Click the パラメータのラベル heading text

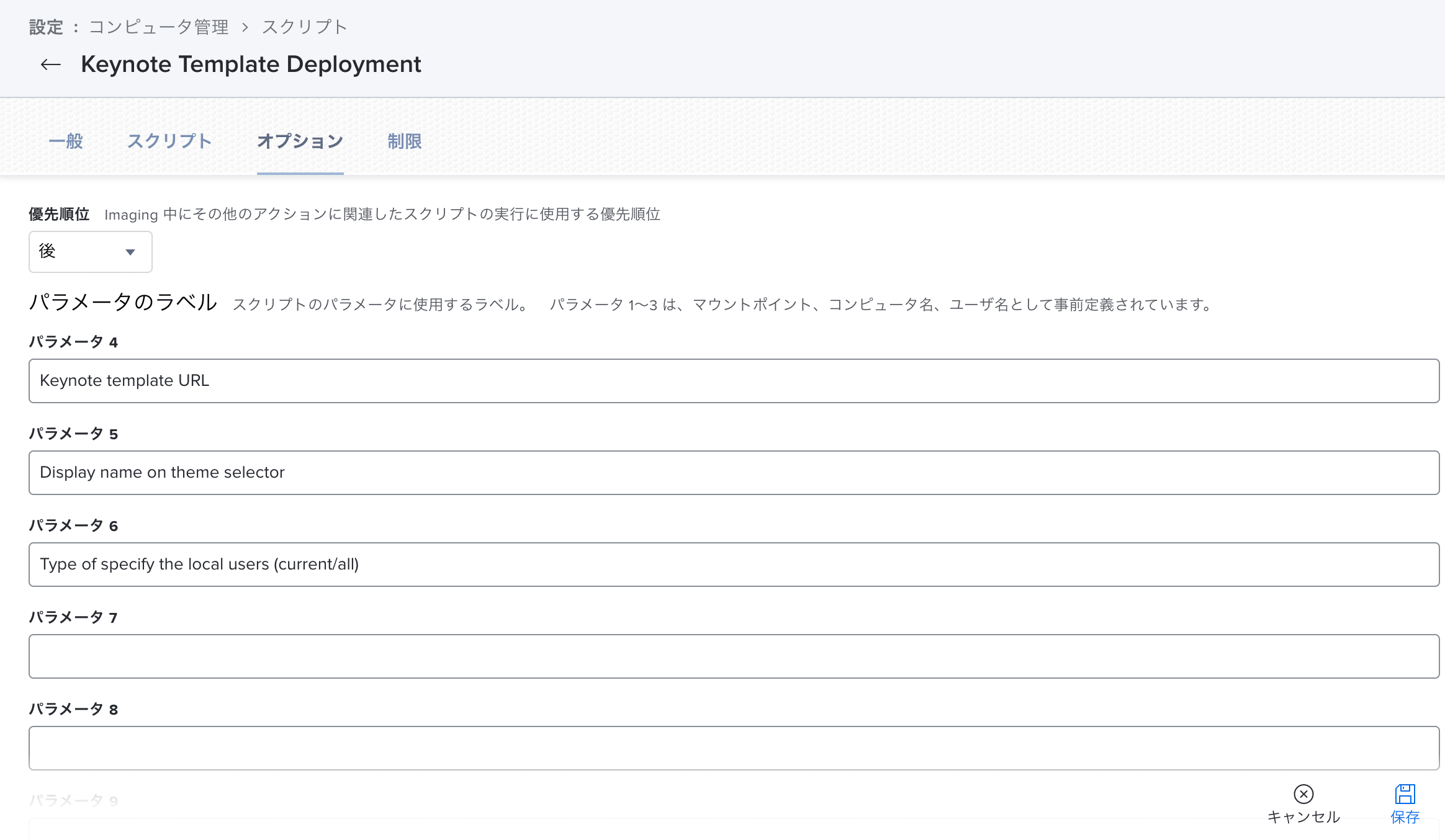[123, 303]
